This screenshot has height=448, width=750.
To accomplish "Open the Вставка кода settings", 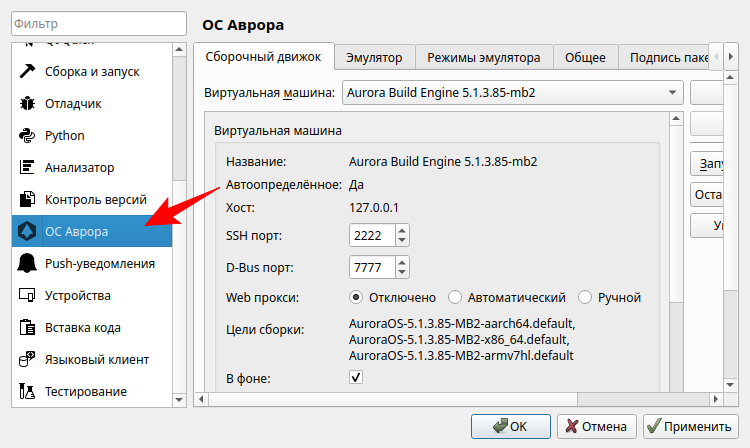I will point(92,328).
